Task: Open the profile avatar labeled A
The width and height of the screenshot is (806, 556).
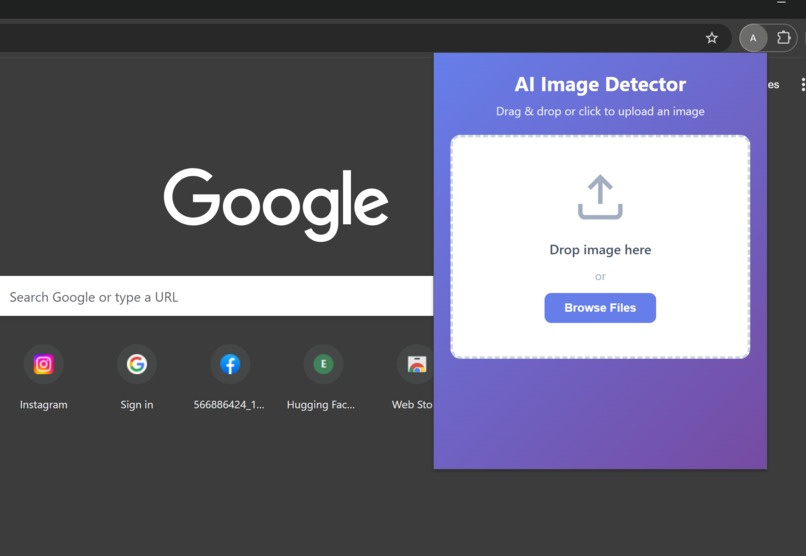Action: pyautogui.click(x=753, y=38)
